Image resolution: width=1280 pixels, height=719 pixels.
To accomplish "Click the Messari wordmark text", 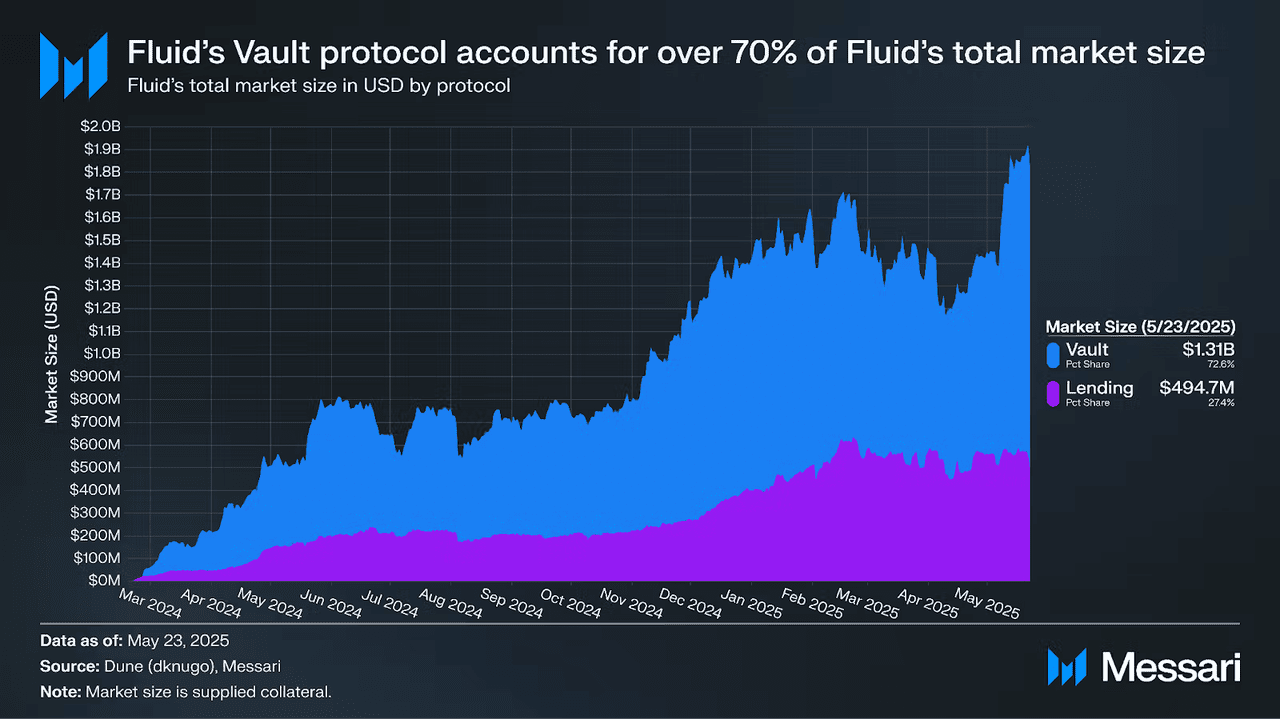I will tap(1170, 668).
